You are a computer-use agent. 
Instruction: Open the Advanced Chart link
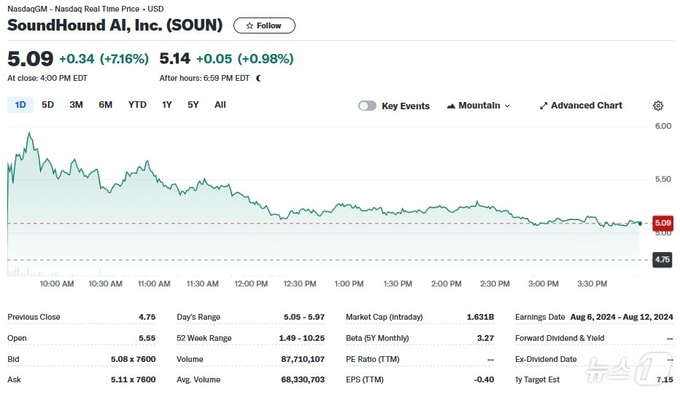pos(581,106)
